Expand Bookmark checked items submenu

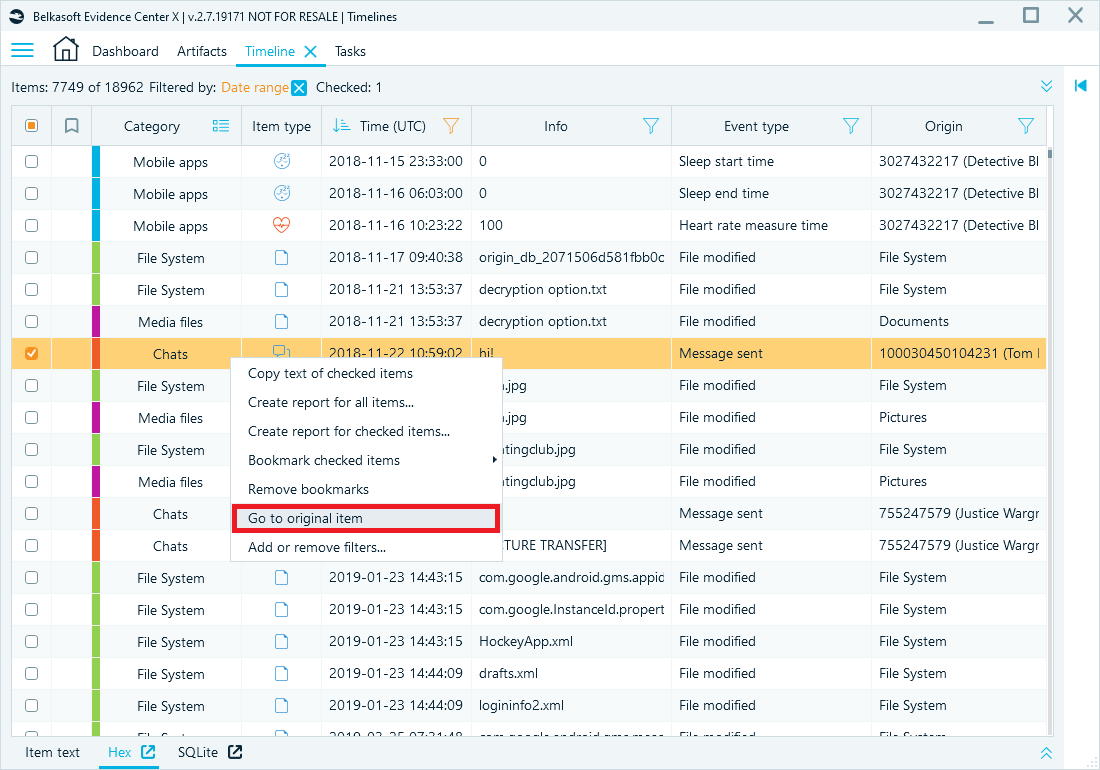point(366,460)
